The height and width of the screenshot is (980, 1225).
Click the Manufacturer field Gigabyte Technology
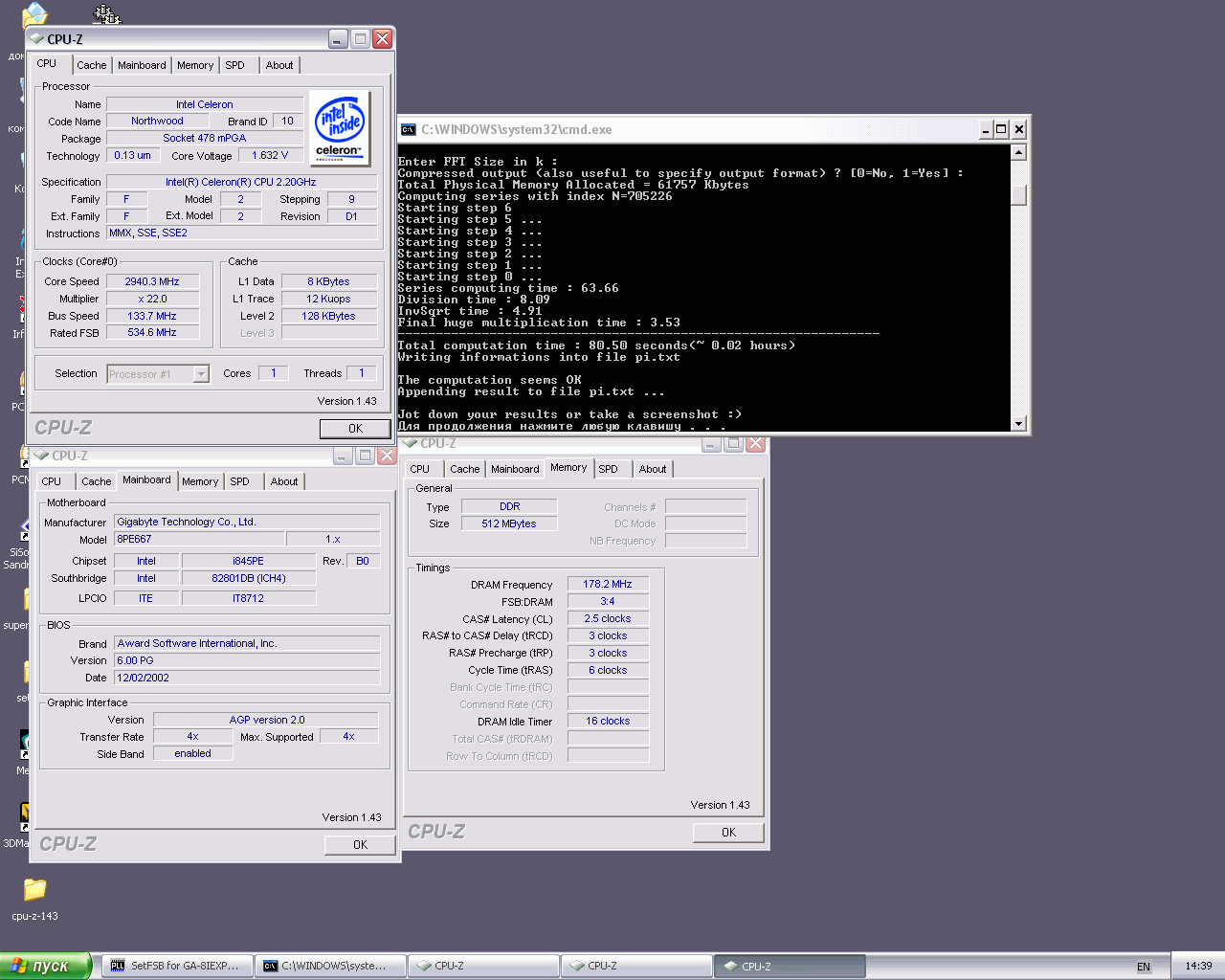247,522
